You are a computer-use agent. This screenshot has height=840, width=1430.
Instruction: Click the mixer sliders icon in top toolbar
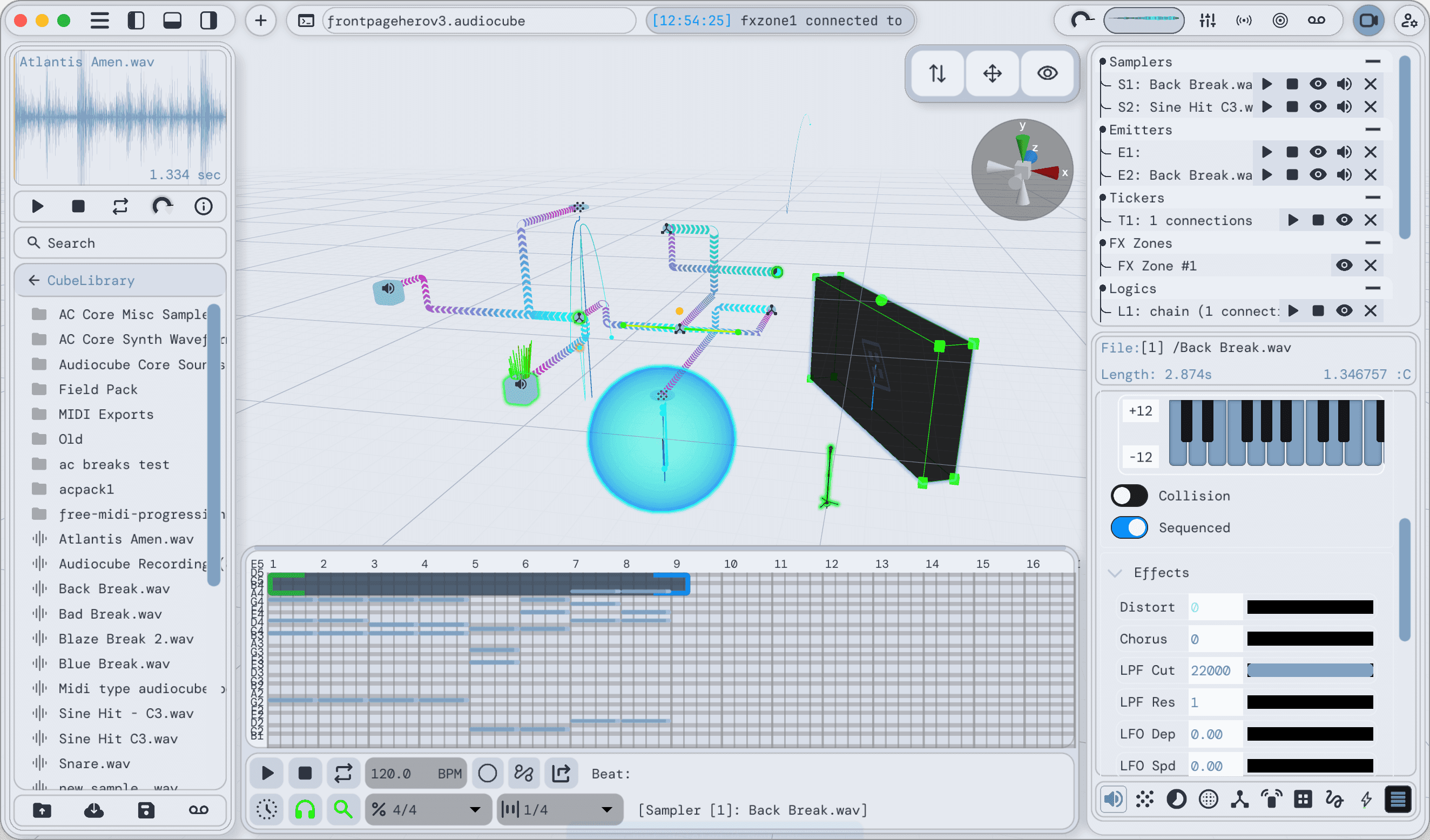point(1208,21)
